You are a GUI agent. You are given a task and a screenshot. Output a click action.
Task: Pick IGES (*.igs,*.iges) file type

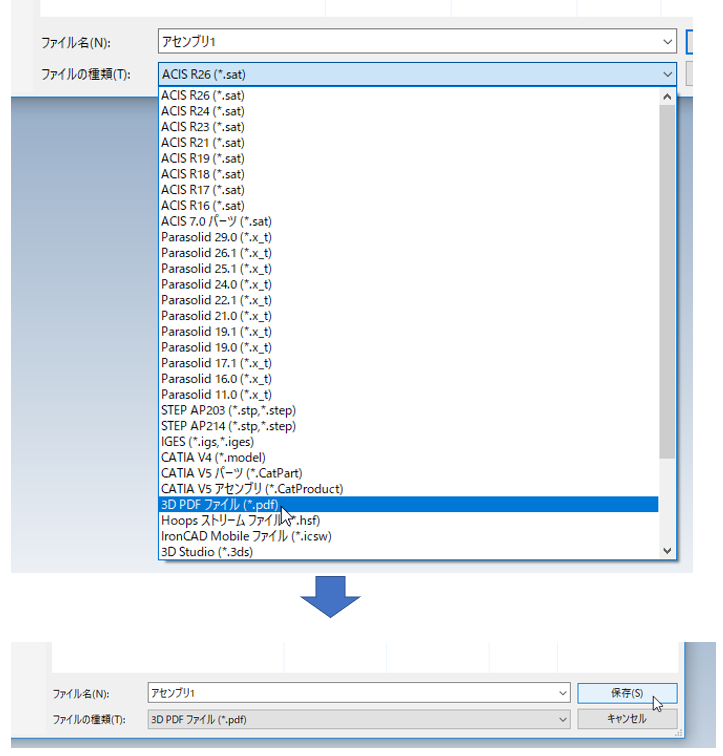[408, 442]
